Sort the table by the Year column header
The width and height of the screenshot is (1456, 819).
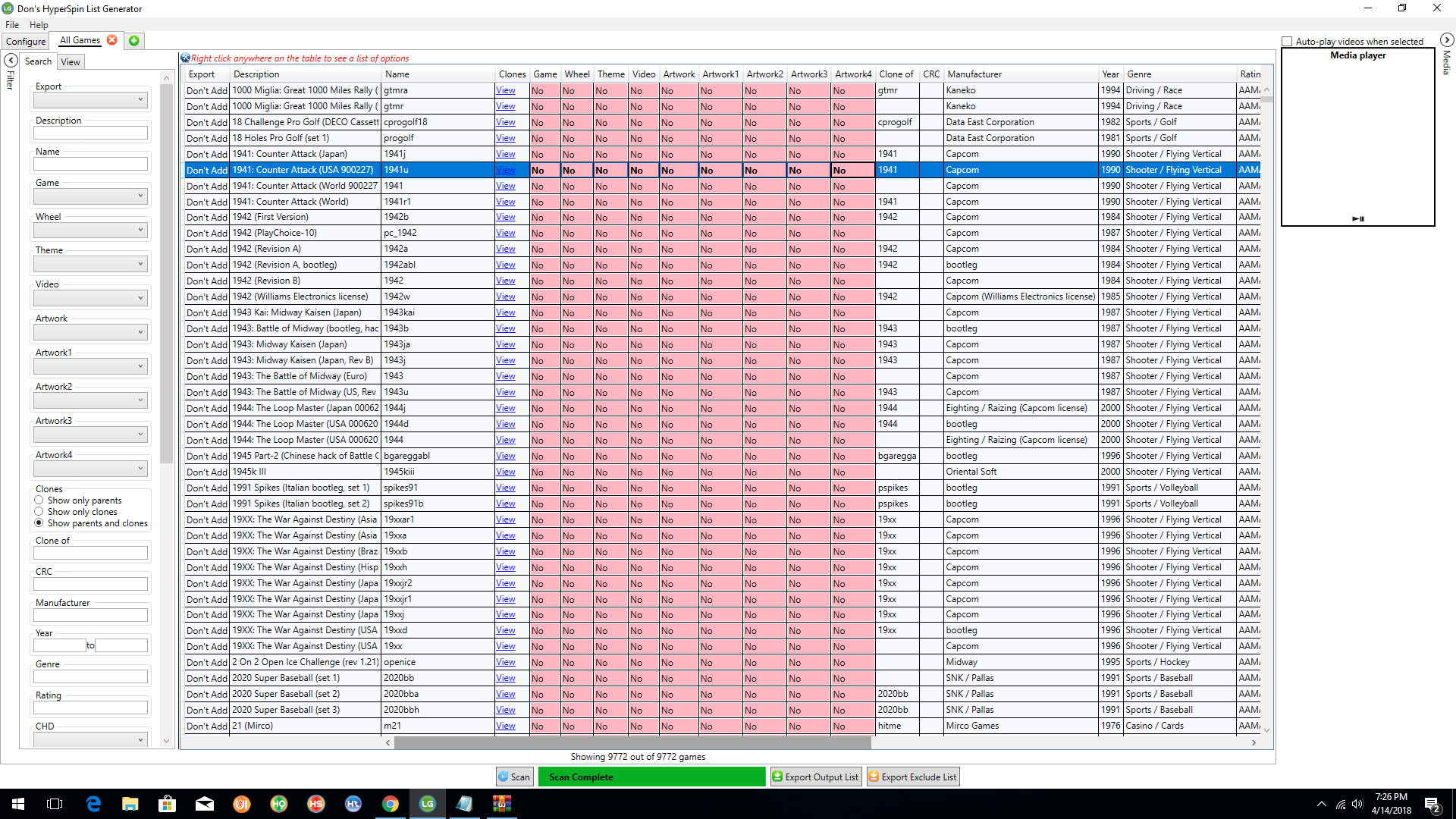(x=1110, y=74)
